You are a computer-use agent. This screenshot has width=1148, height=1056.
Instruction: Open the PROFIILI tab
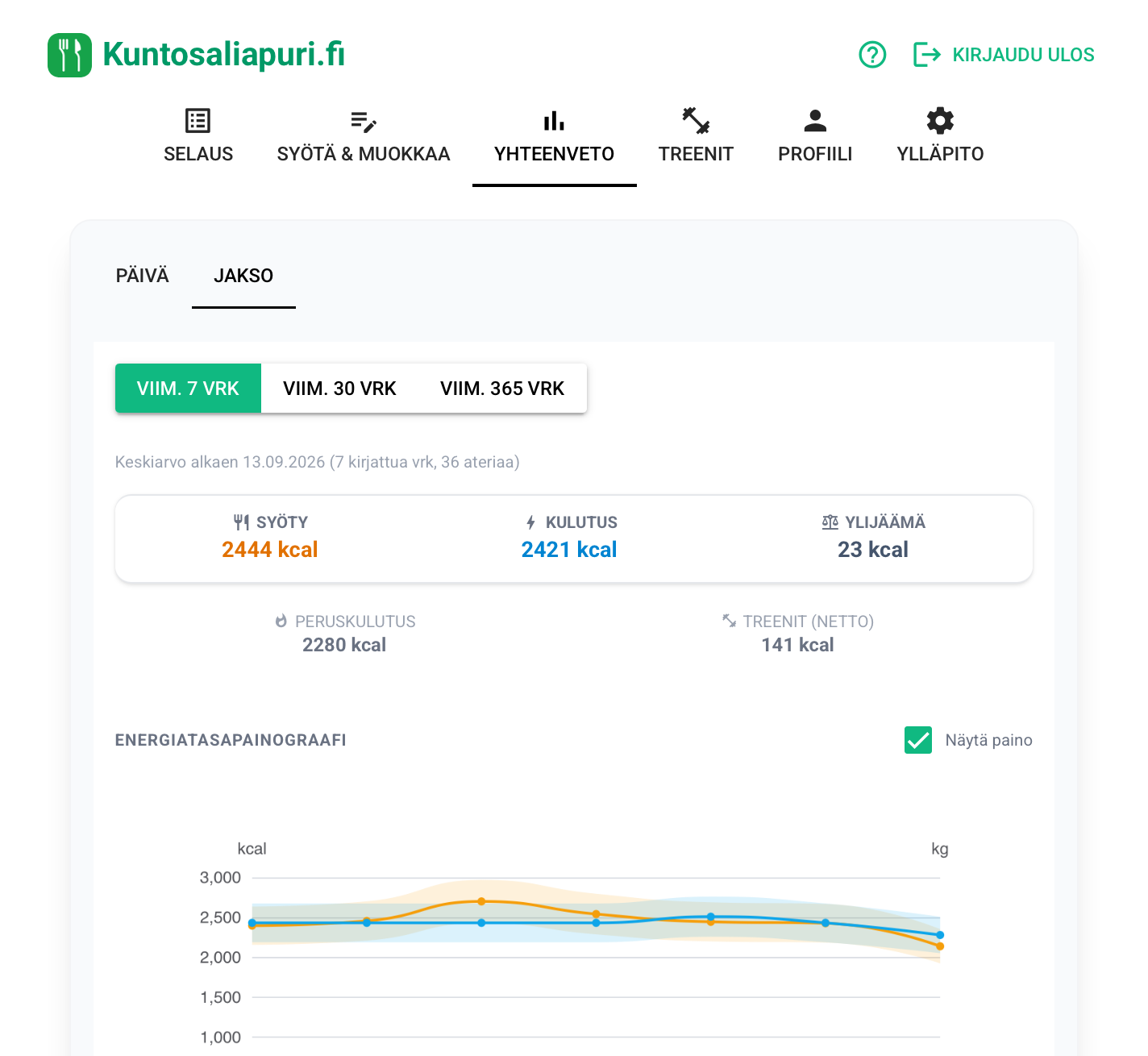815,137
